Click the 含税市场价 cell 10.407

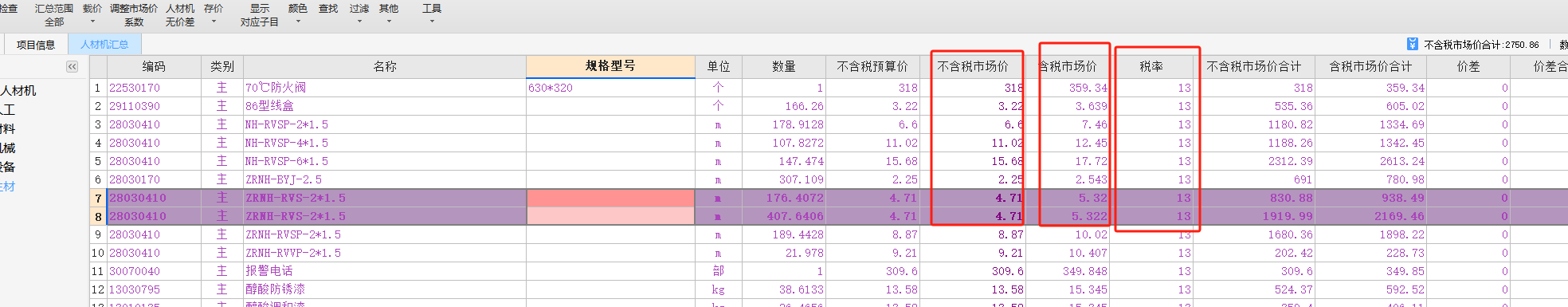click(1068, 253)
